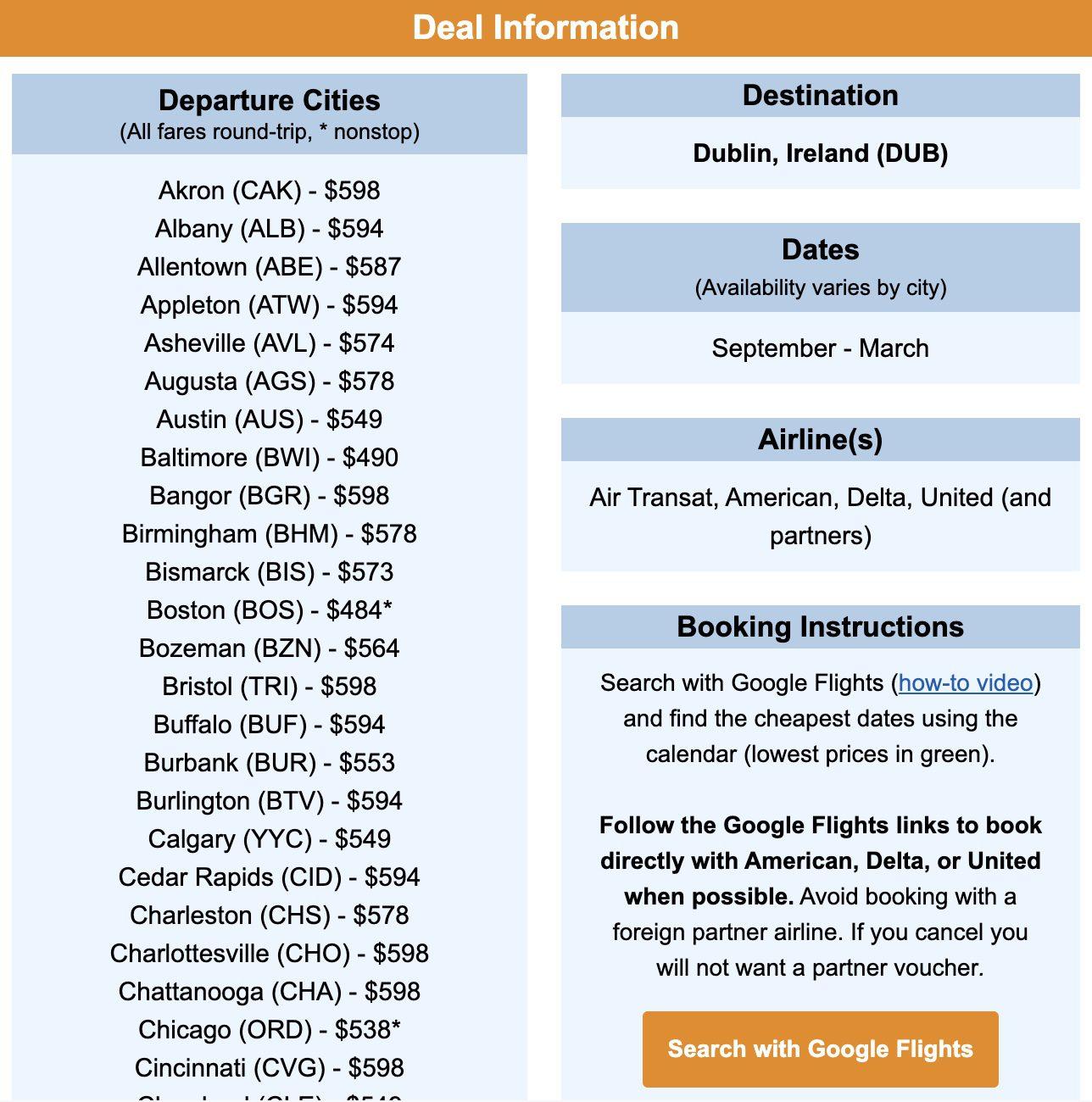Select Calgary (YYC) - $549 fare
The height and width of the screenshot is (1102, 1092).
[x=270, y=839]
